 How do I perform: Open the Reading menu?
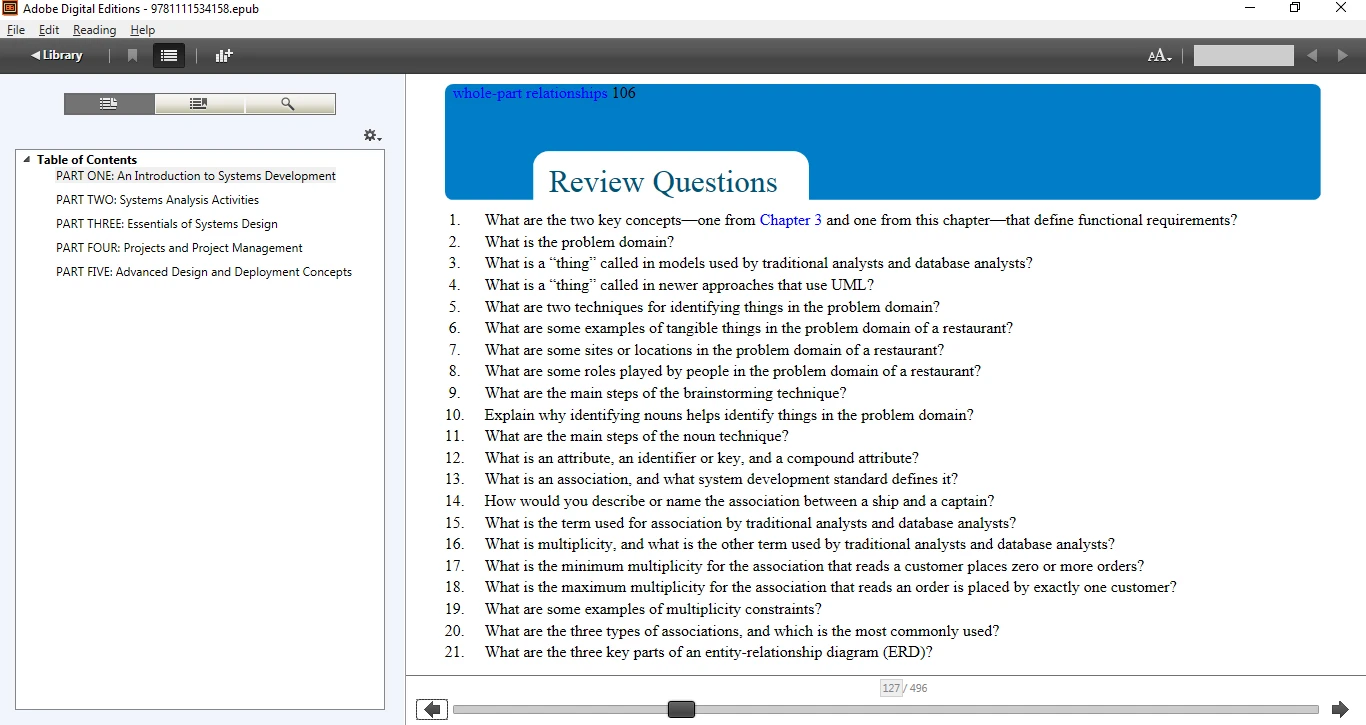[94, 30]
